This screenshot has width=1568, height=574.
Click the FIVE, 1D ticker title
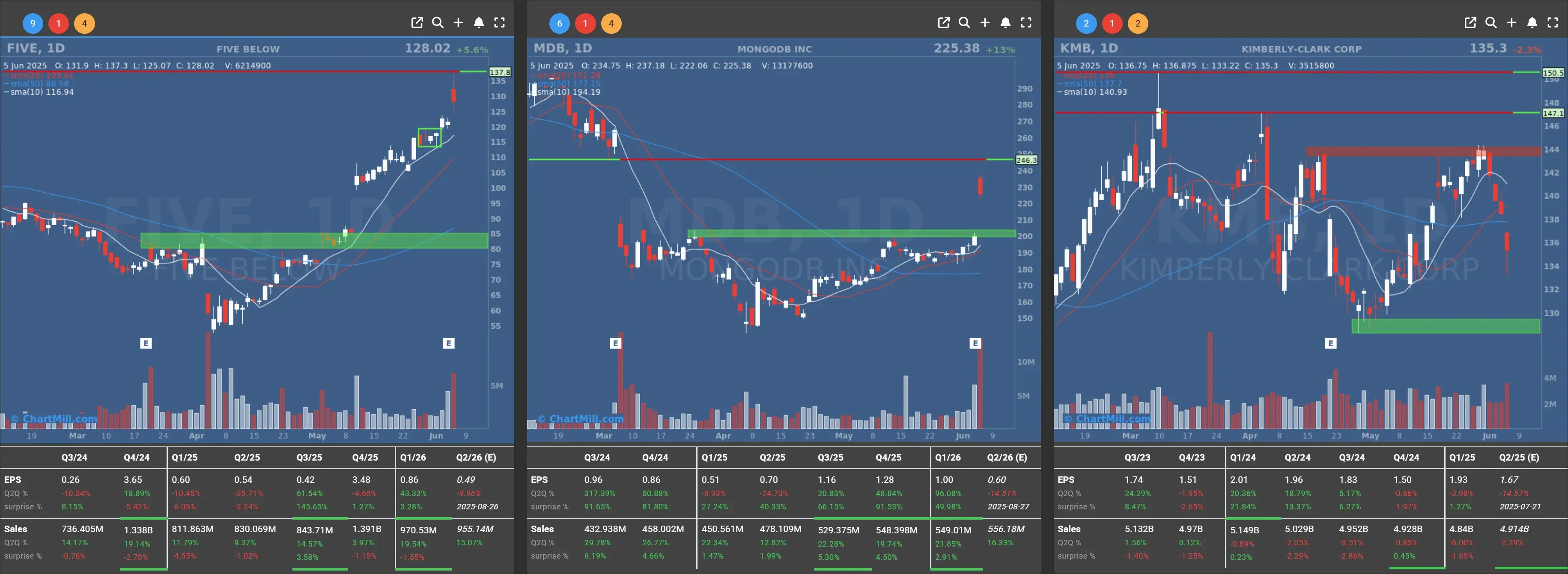point(36,48)
